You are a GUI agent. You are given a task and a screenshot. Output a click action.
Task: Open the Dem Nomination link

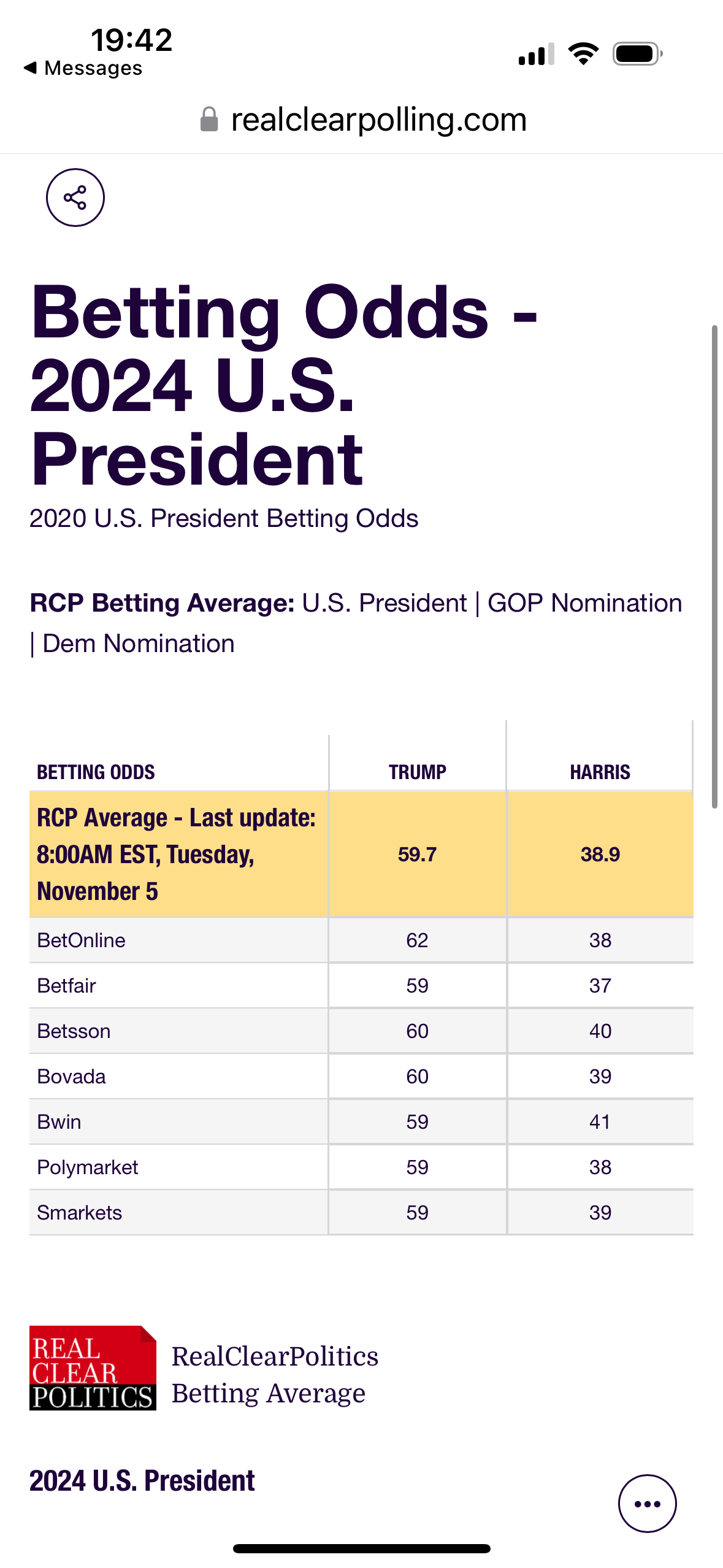click(x=139, y=644)
